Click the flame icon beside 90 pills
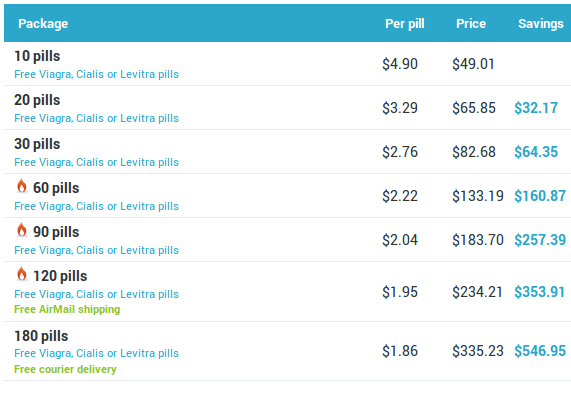The width and height of the screenshot is (571, 393). (x=22, y=230)
